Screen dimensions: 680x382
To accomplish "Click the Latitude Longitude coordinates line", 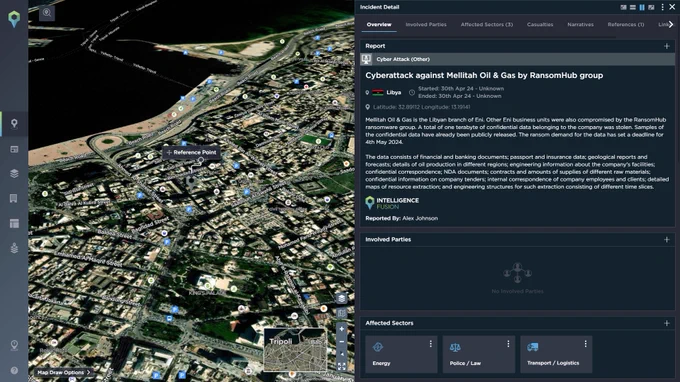I will tap(421, 107).
